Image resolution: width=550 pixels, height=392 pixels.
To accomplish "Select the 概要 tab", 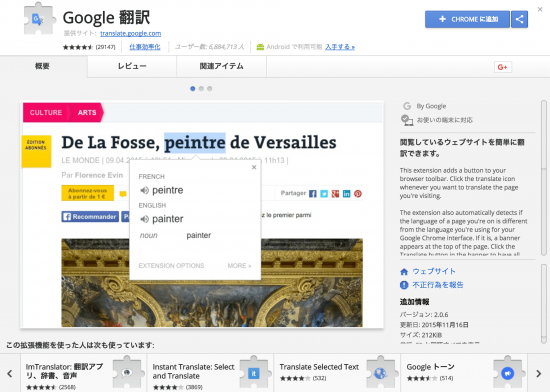I will click(x=43, y=66).
